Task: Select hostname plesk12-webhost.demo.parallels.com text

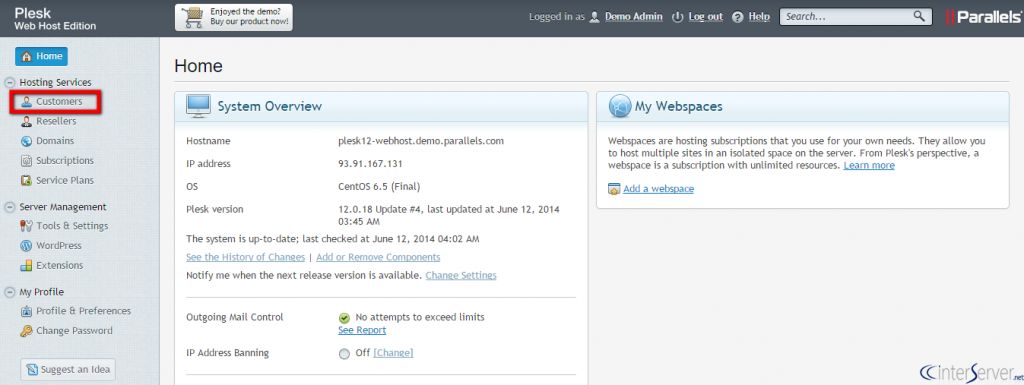Action: (421, 141)
